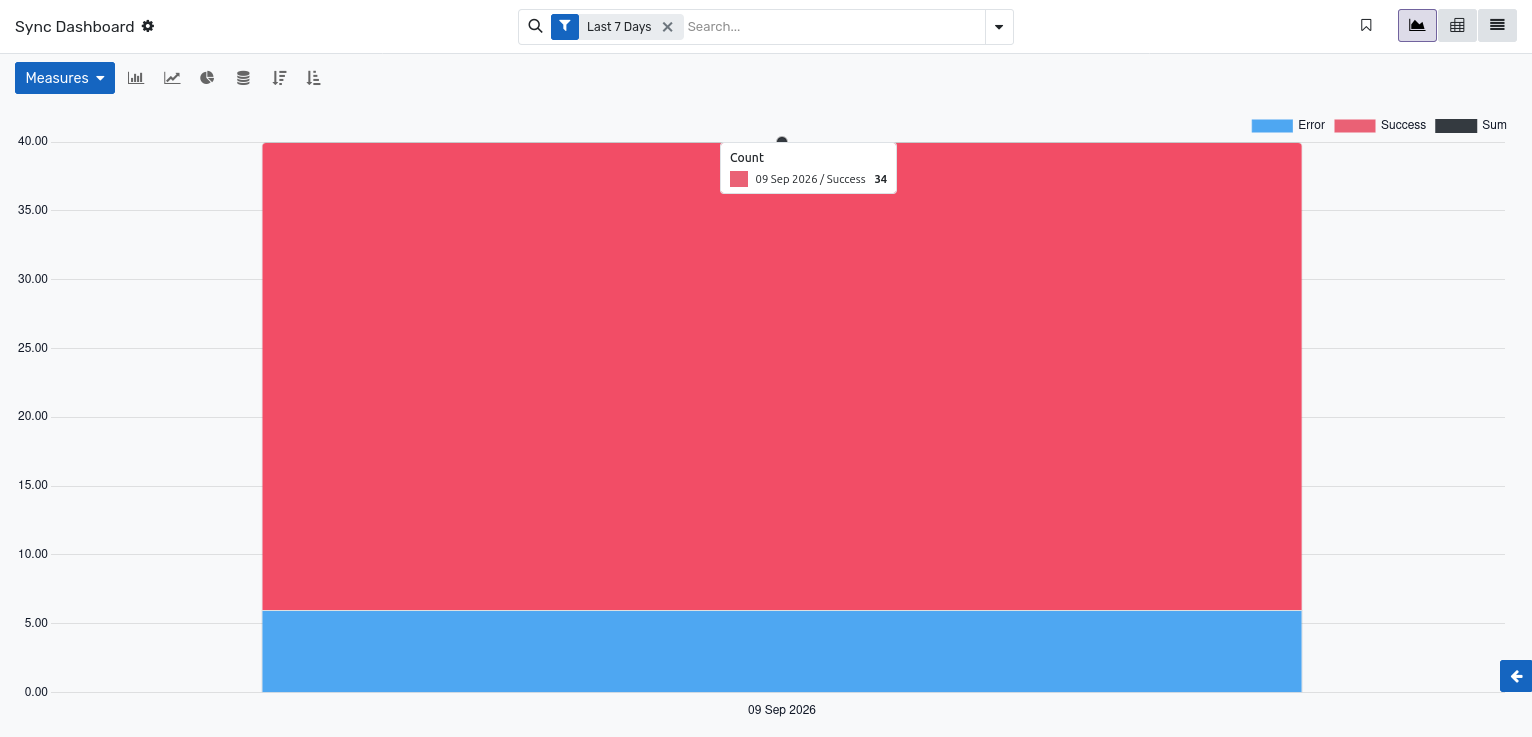Select the line chart mode
Image resolution: width=1532 pixels, height=737 pixels.
point(172,78)
